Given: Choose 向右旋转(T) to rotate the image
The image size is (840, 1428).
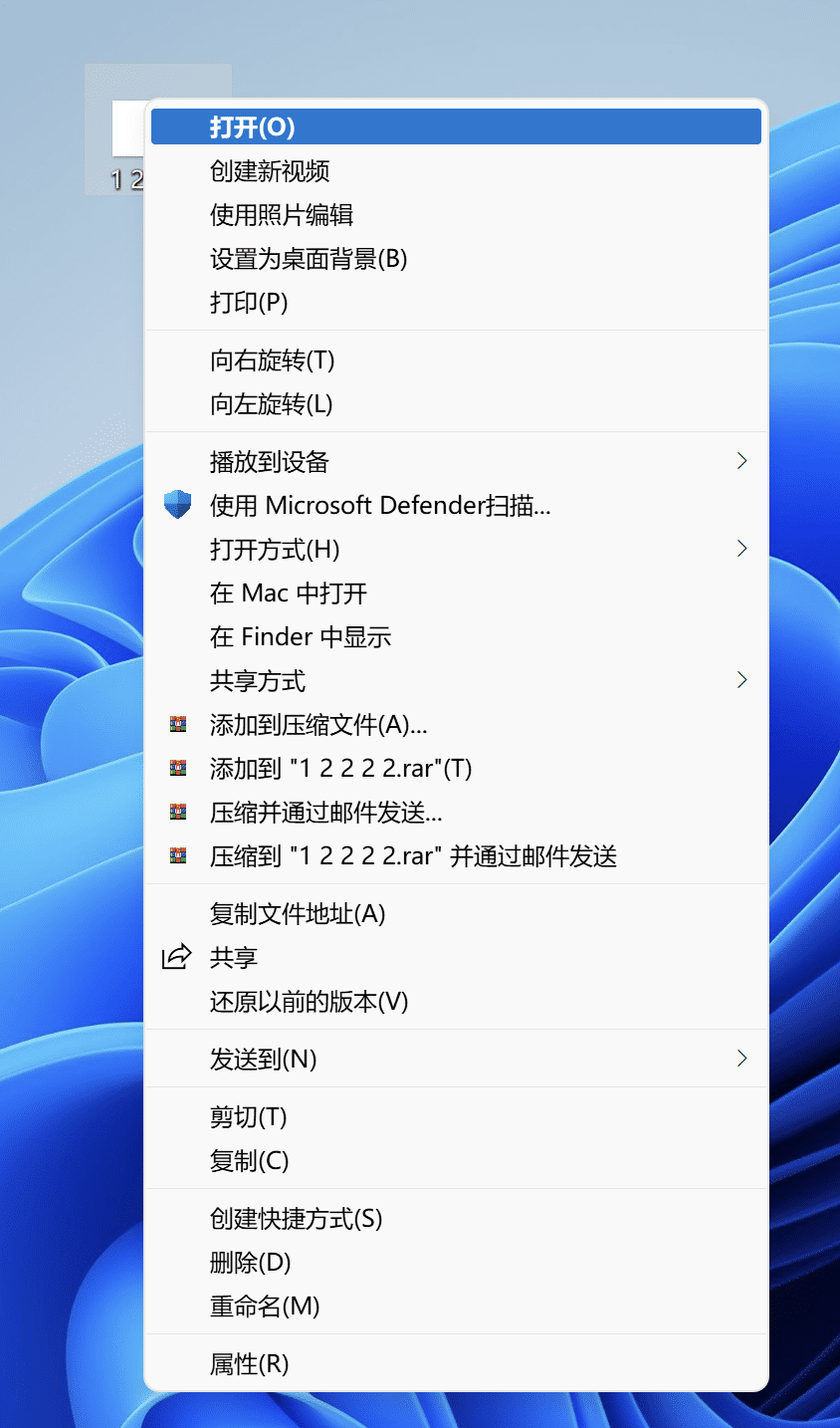Looking at the screenshot, I should coord(272,360).
